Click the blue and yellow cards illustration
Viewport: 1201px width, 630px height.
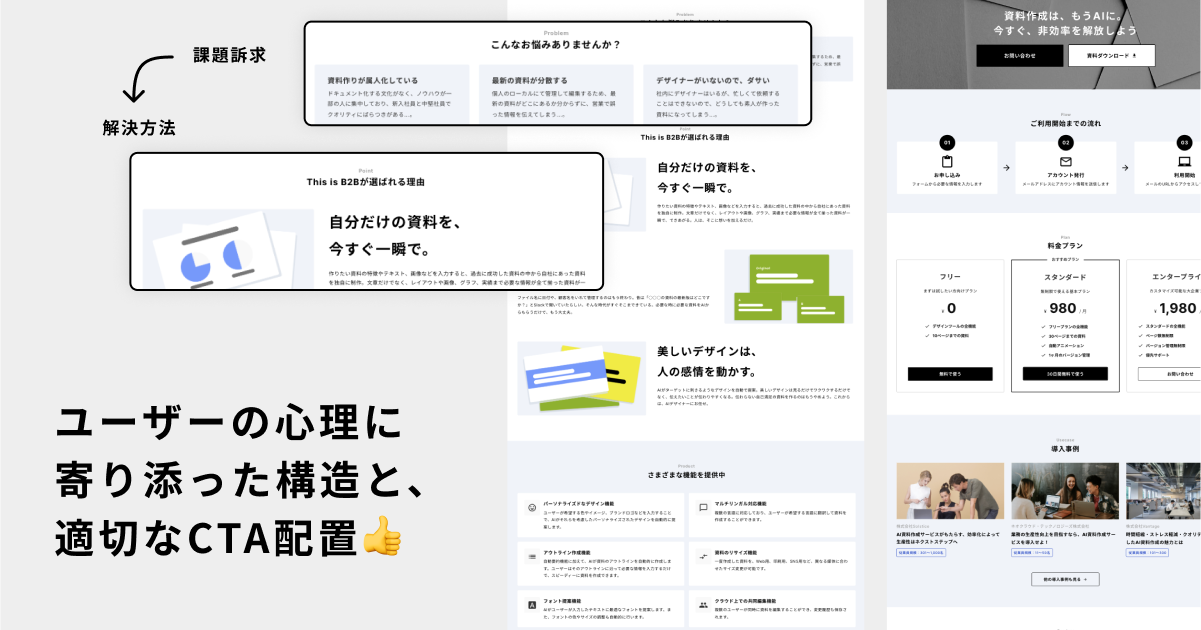pos(582,378)
